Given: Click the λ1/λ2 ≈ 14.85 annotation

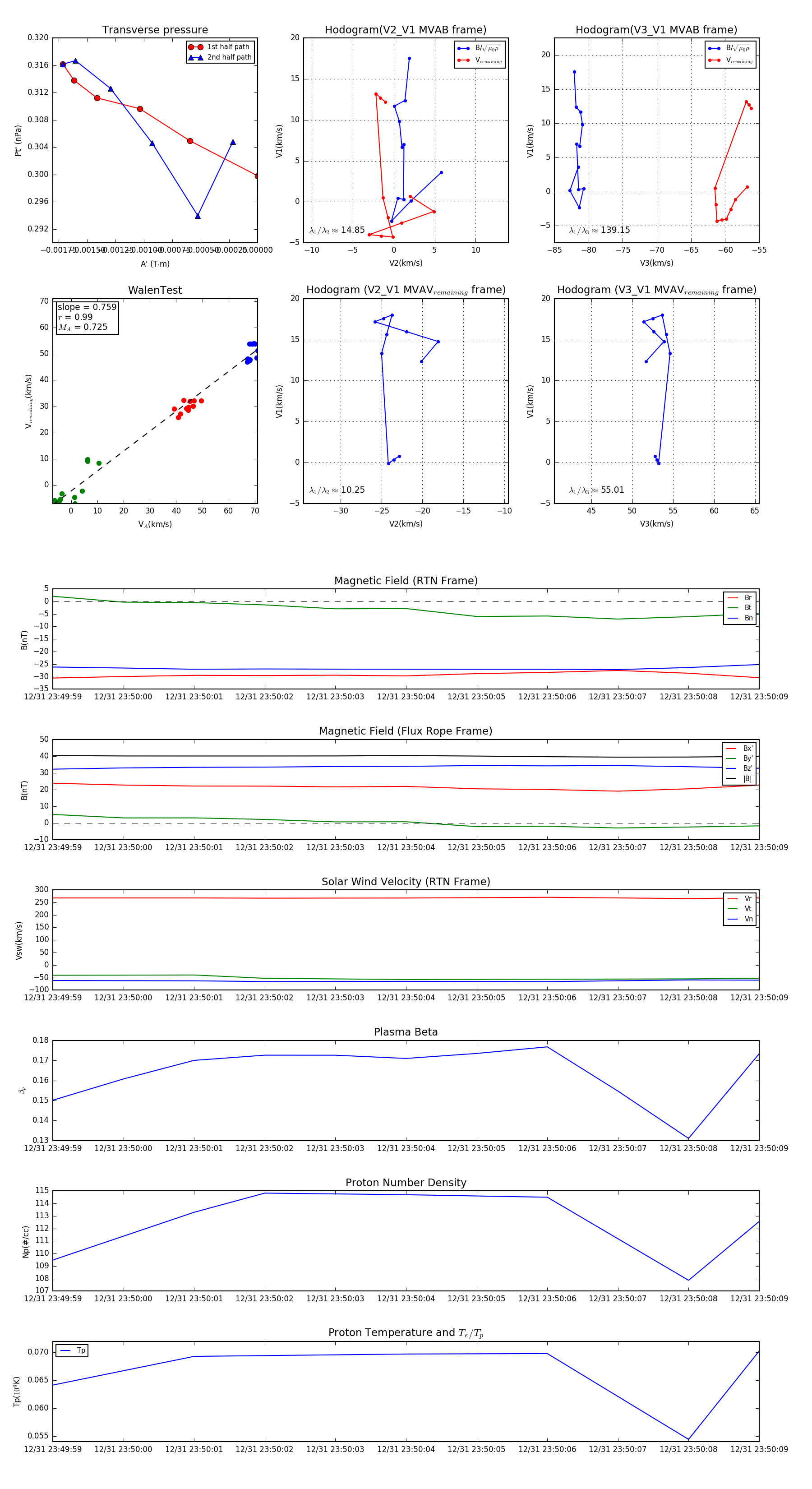Looking at the screenshot, I should [x=337, y=230].
